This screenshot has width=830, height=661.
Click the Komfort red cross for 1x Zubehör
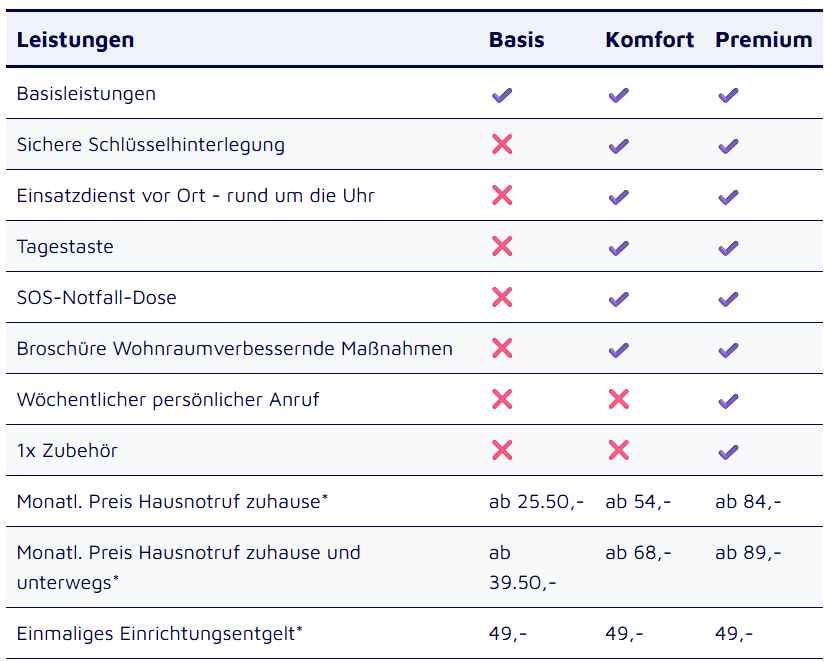[619, 451]
